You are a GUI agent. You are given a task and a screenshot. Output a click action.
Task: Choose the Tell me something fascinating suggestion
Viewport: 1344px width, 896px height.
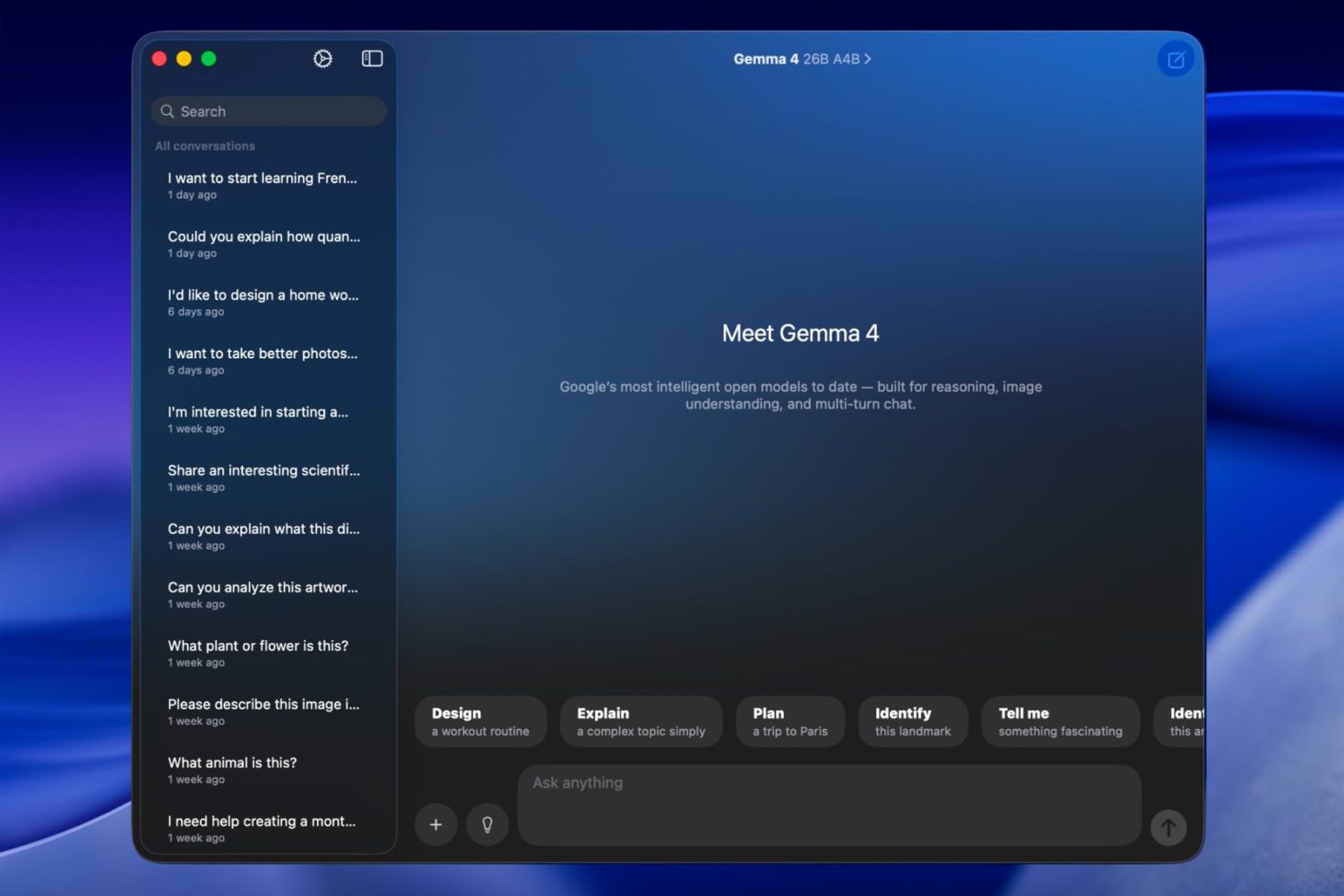(x=1061, y=721)
